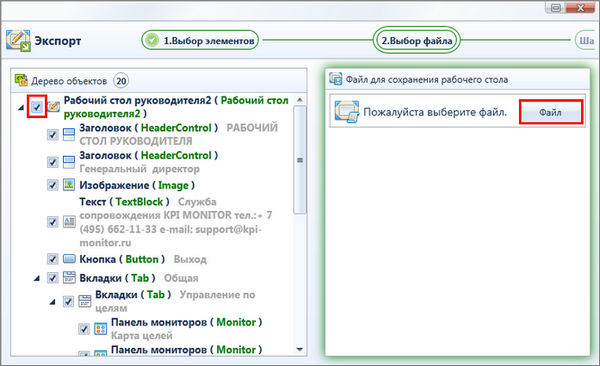Click Monitor icon of Панель мониторов Карта целей
The height and width of the screenshot is (366, 600).
click(100, 328)
